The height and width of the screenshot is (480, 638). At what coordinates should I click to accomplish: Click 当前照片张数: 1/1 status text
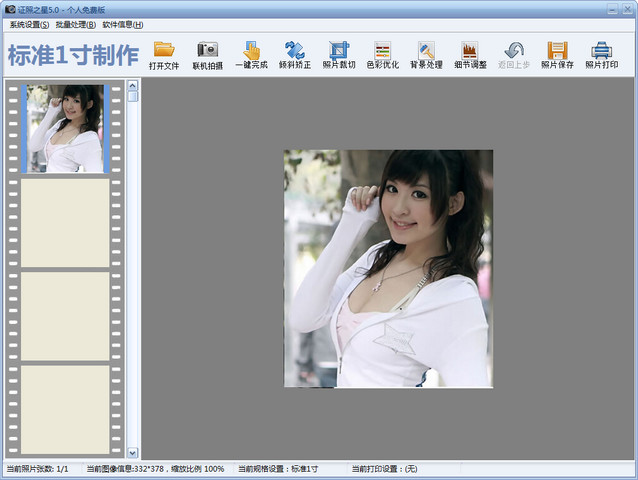point(37,469)
